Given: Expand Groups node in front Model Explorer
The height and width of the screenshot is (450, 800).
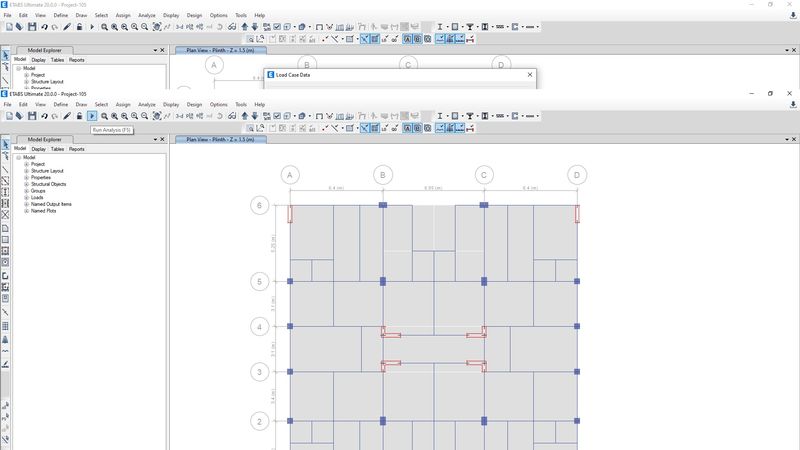Looking at the screenshot, I should click(x=27, y=191).
